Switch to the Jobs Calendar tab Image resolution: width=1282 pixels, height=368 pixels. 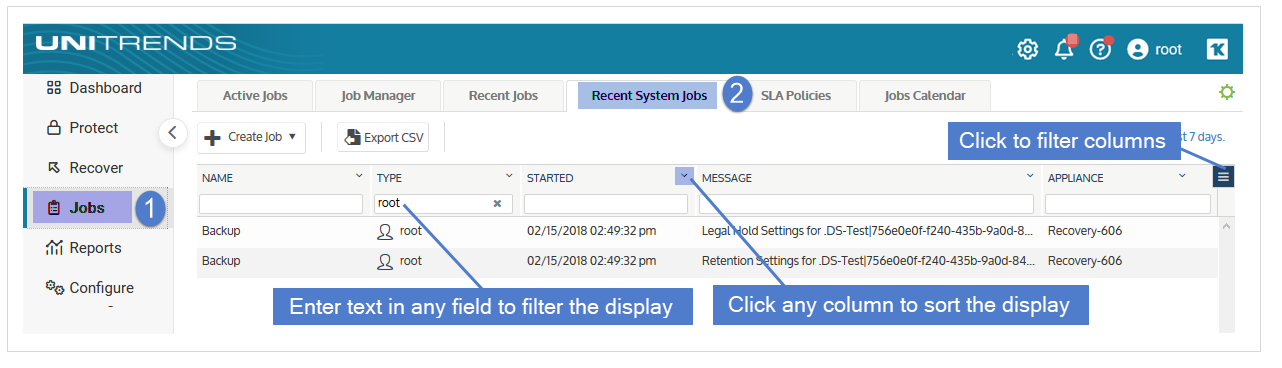(925, 96)
